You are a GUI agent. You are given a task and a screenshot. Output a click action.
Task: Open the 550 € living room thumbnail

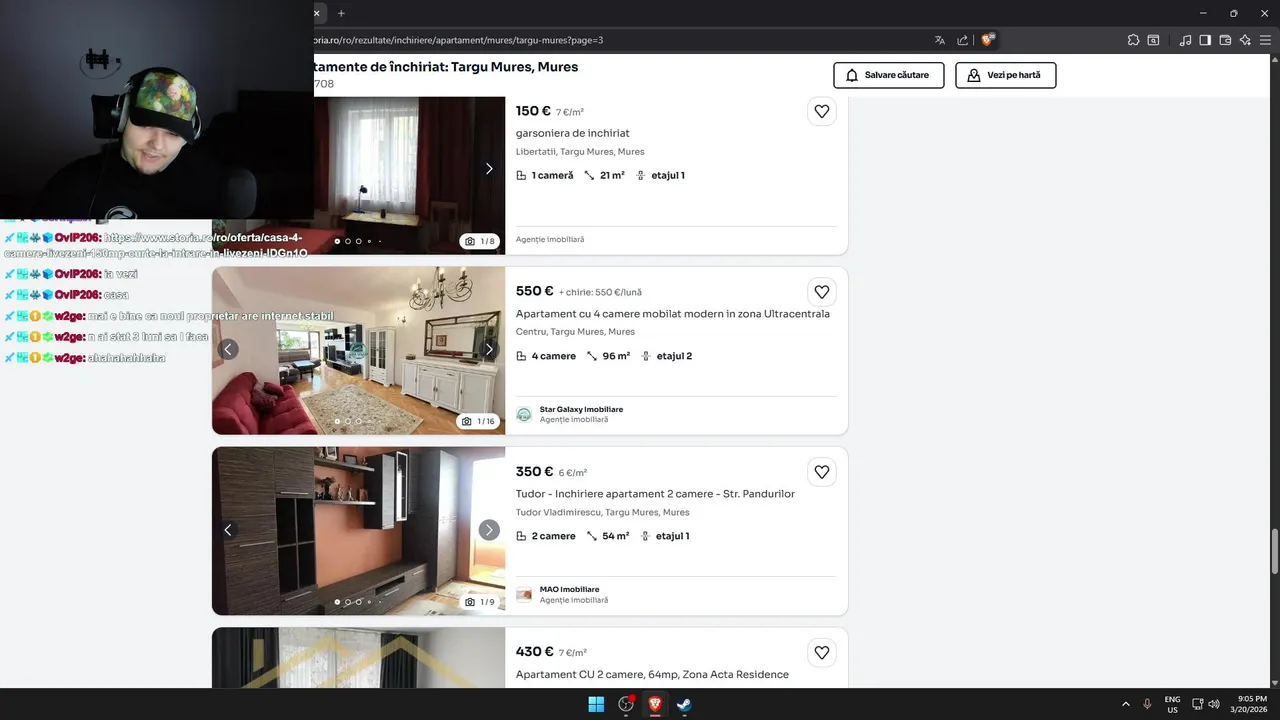(358, 350)
